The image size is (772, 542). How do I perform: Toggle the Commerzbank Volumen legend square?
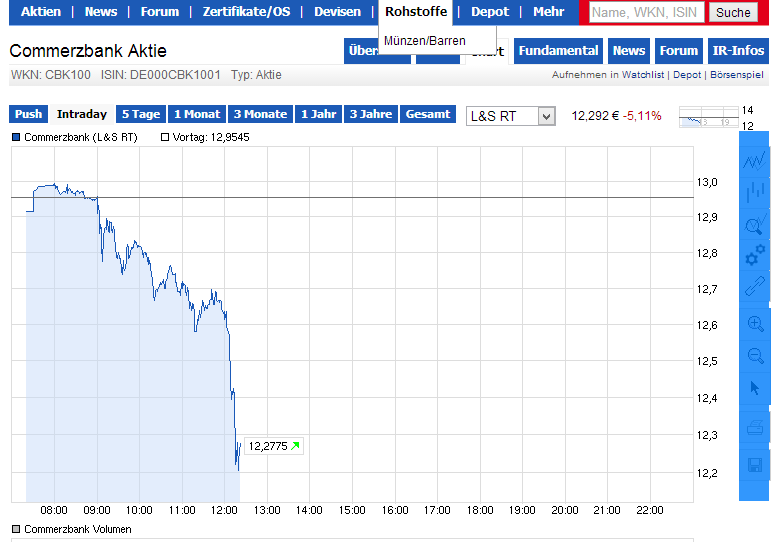[16, 529]
